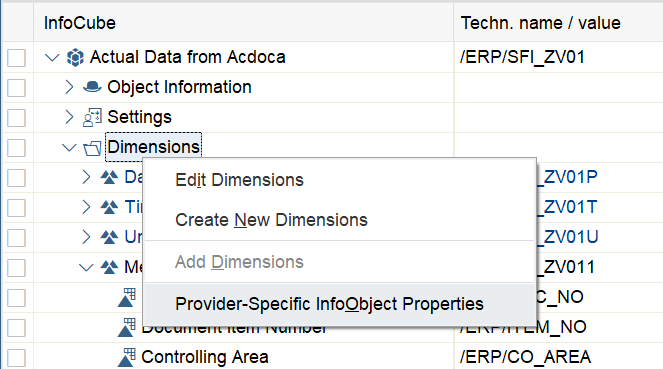Collapse the Dimensions folder node
Viewport: 663px width, 369px height.
point(69,148)
